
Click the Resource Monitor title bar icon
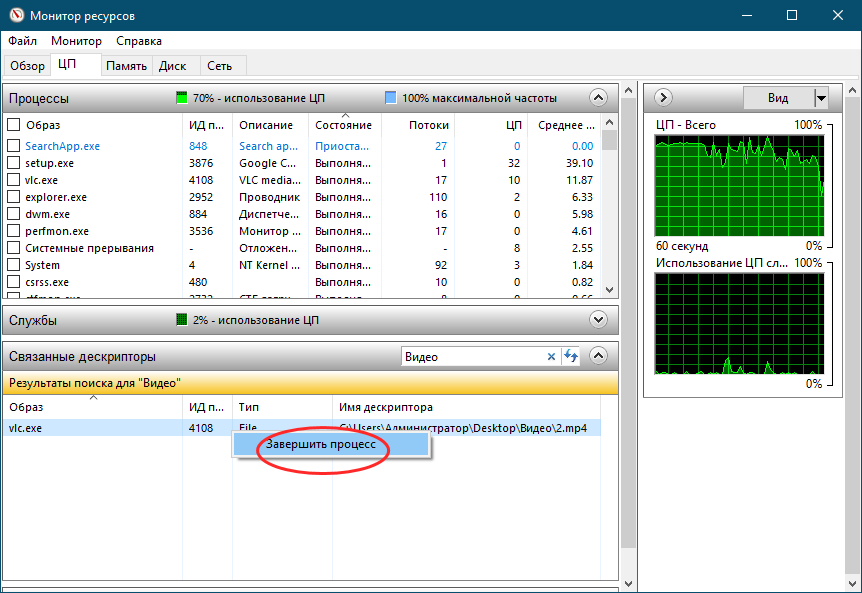[15, 15]
